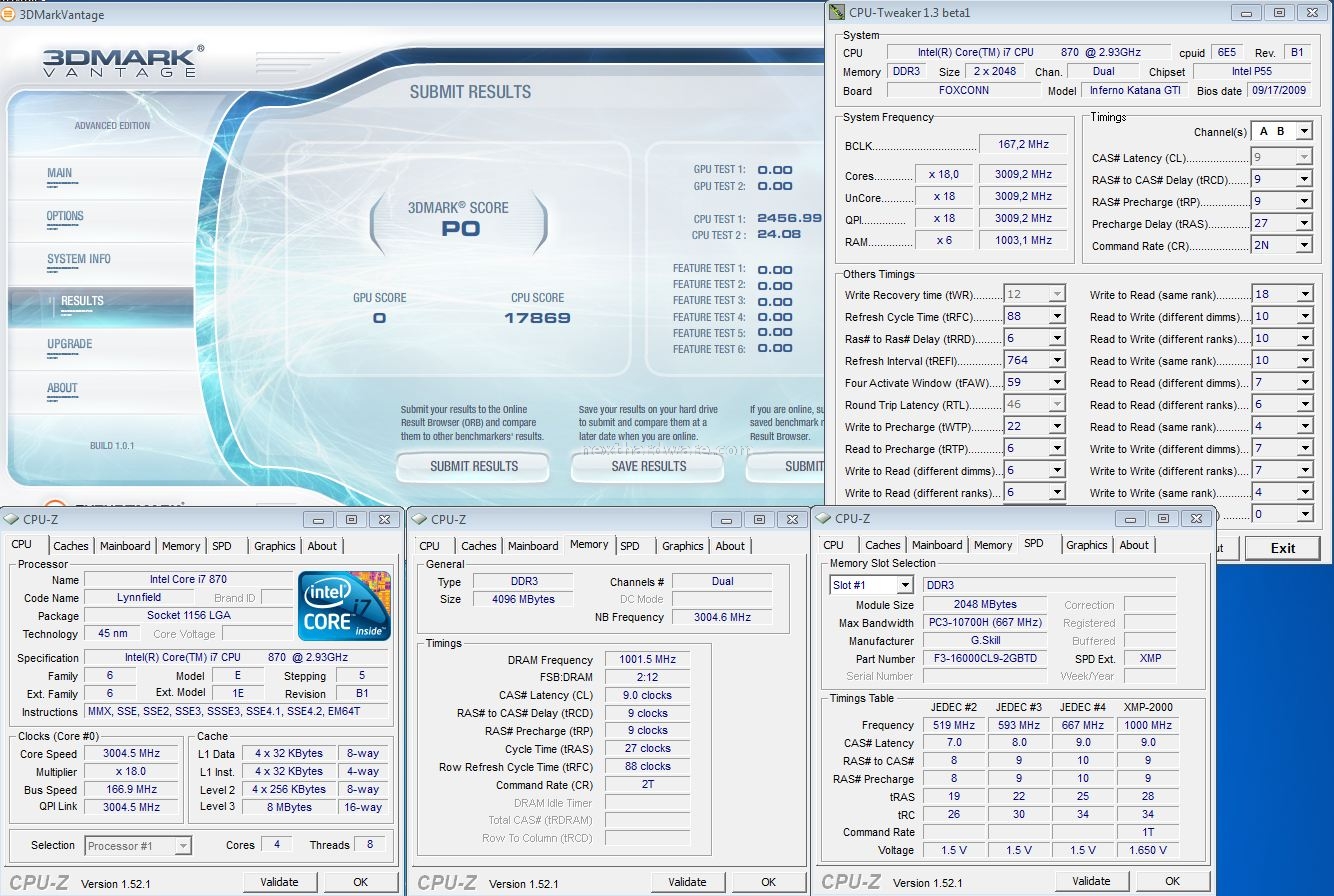The width and height of the screenshot is (1334, 896).
Task: Click the CPU TEST 1 value 2456.99
Action: tap(789, 218)
